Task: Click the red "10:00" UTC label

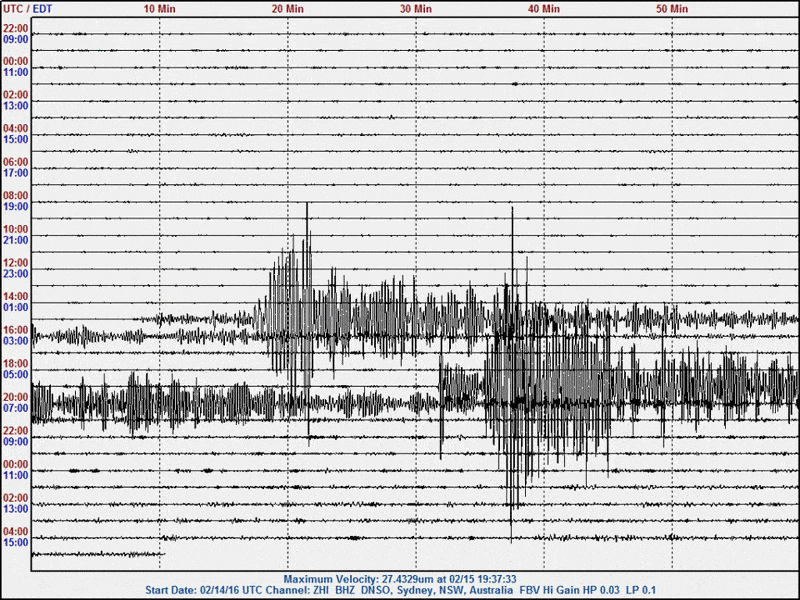Action: [16, 229]
